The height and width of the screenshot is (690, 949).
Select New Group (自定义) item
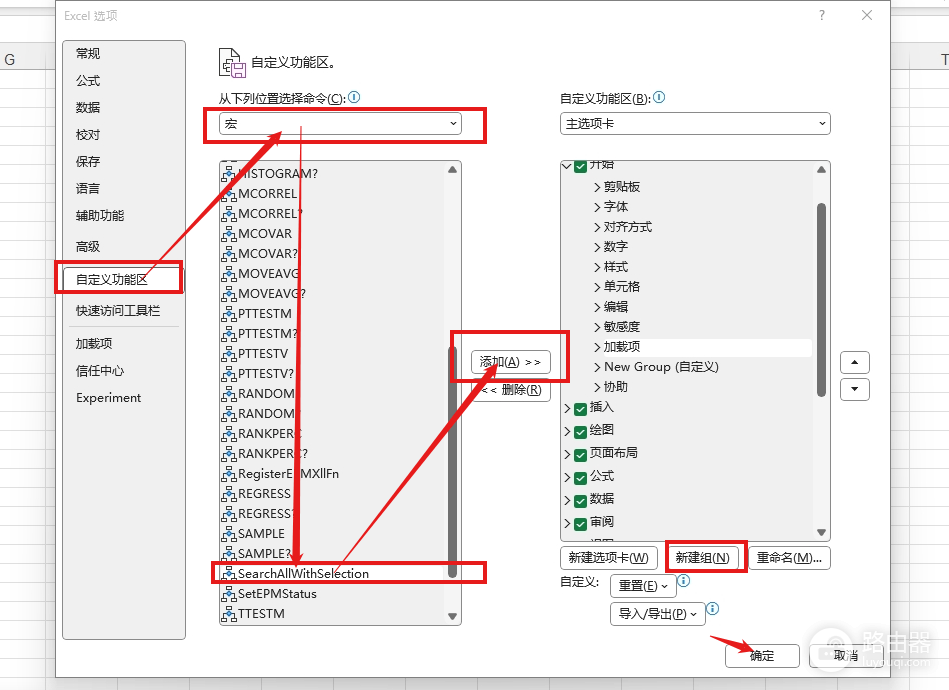[x=661, y=366]
